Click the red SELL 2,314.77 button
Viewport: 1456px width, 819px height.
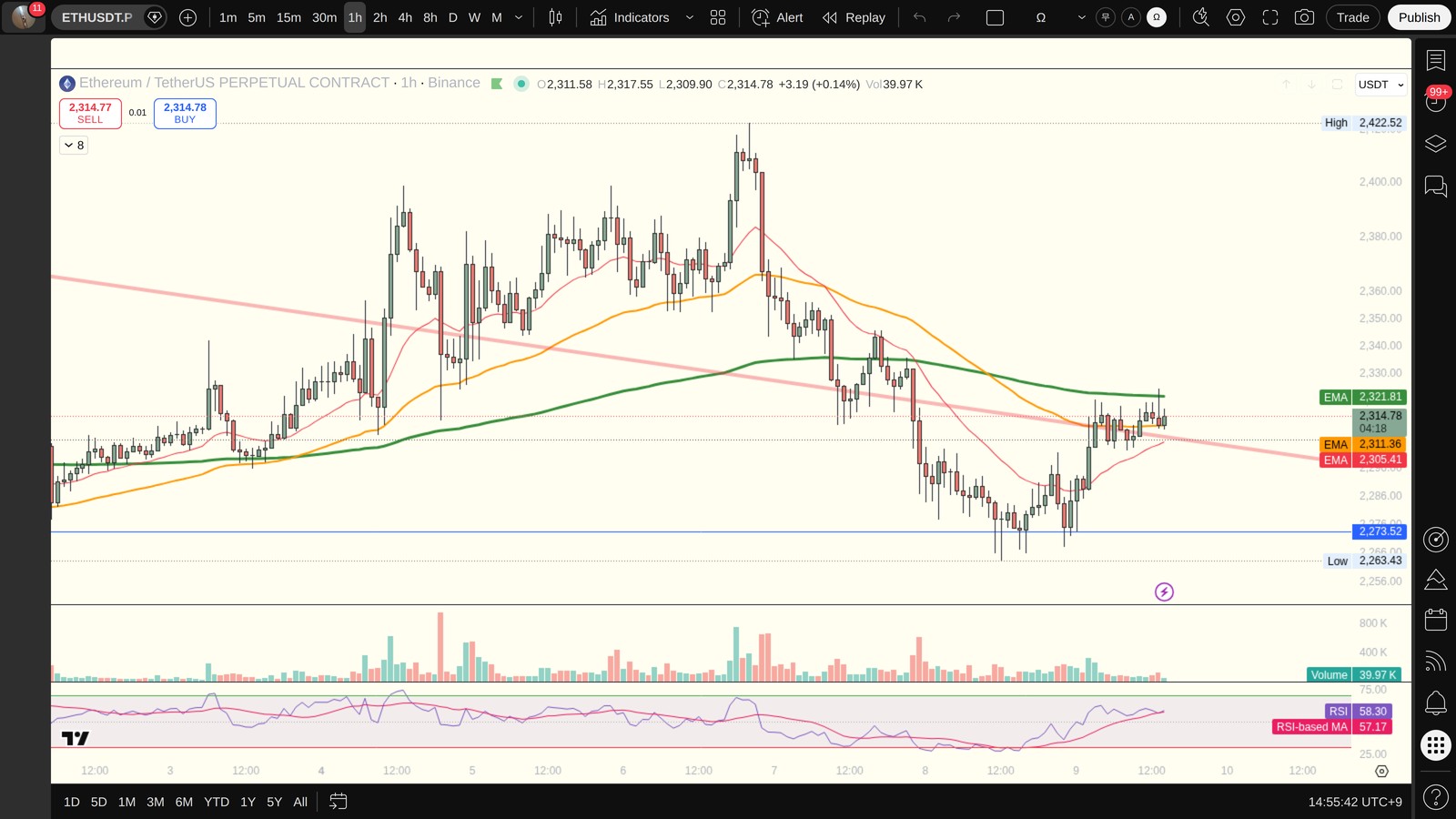pyautogui.click(x=90, y=113)
